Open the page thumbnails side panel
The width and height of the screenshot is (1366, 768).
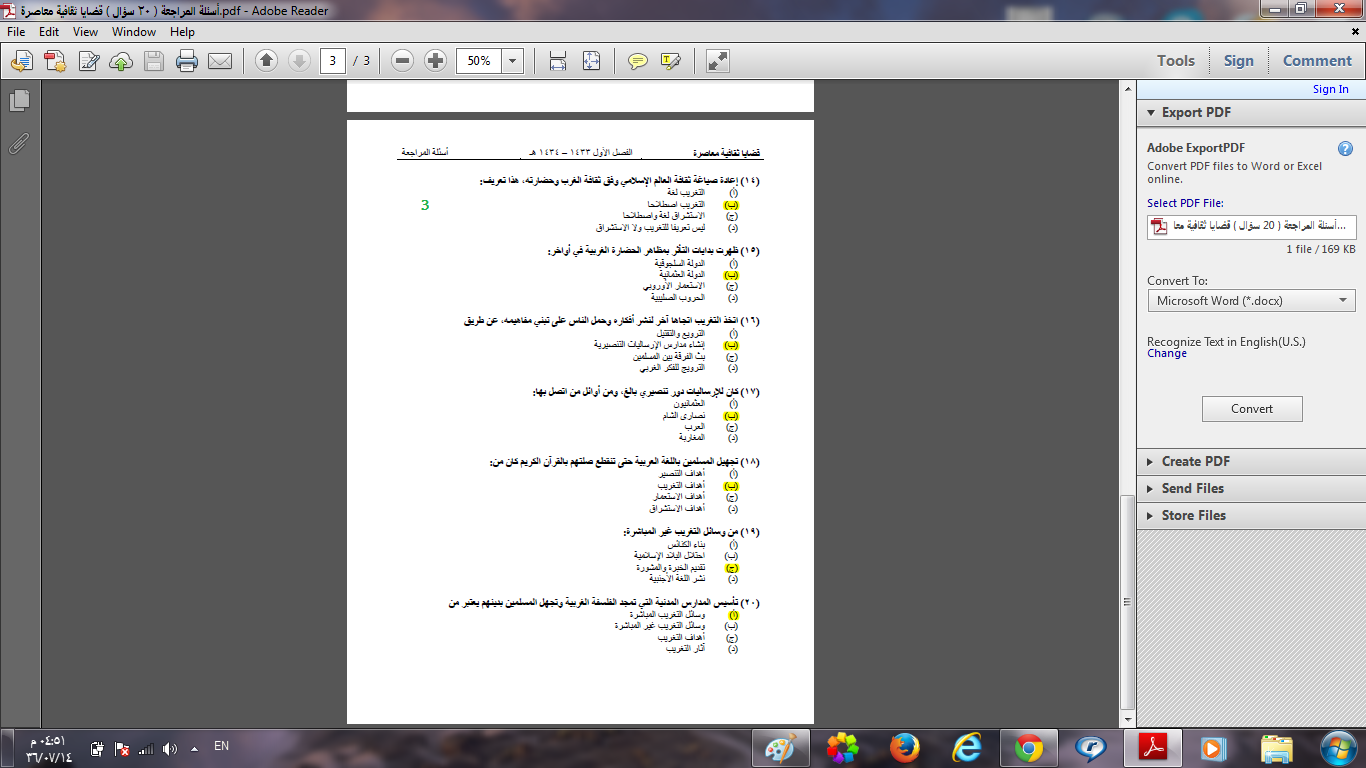(x=19, y=100)
